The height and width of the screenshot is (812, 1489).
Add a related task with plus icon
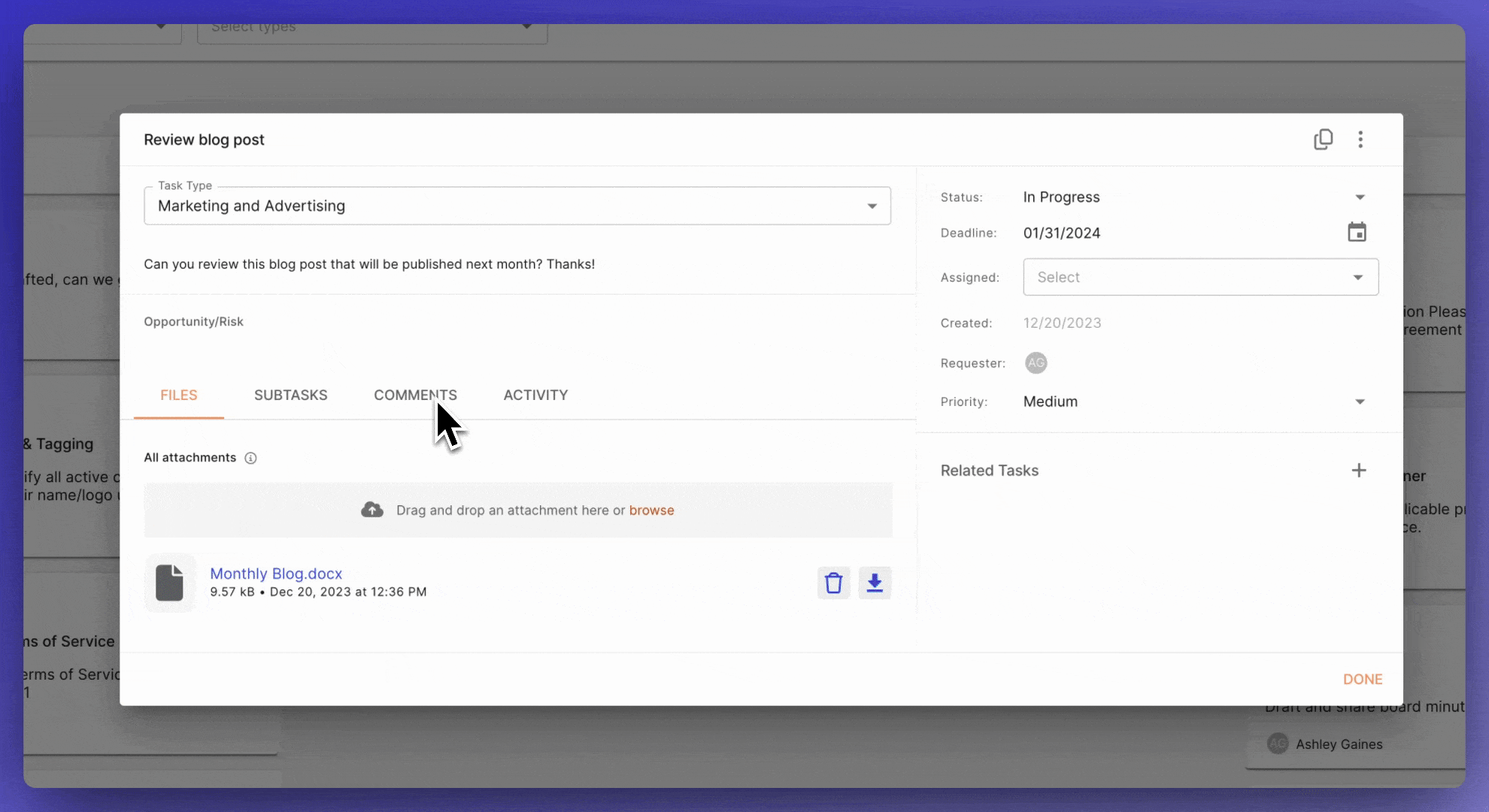pyautogui.click(x=1358, y=471)
